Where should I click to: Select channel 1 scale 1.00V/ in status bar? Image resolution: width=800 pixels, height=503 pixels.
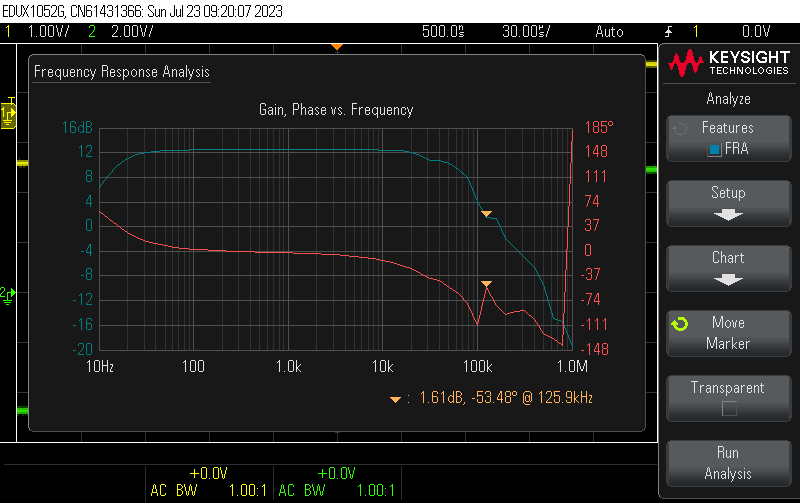(x=47, y=32)
